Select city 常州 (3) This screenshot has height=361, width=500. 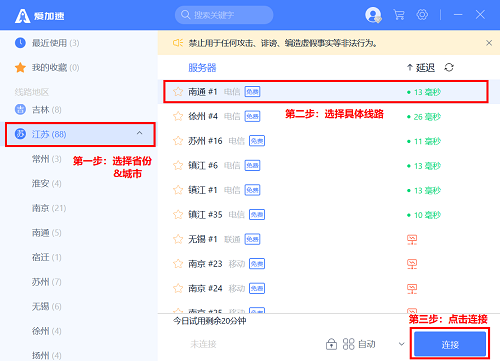coord(47,159)
